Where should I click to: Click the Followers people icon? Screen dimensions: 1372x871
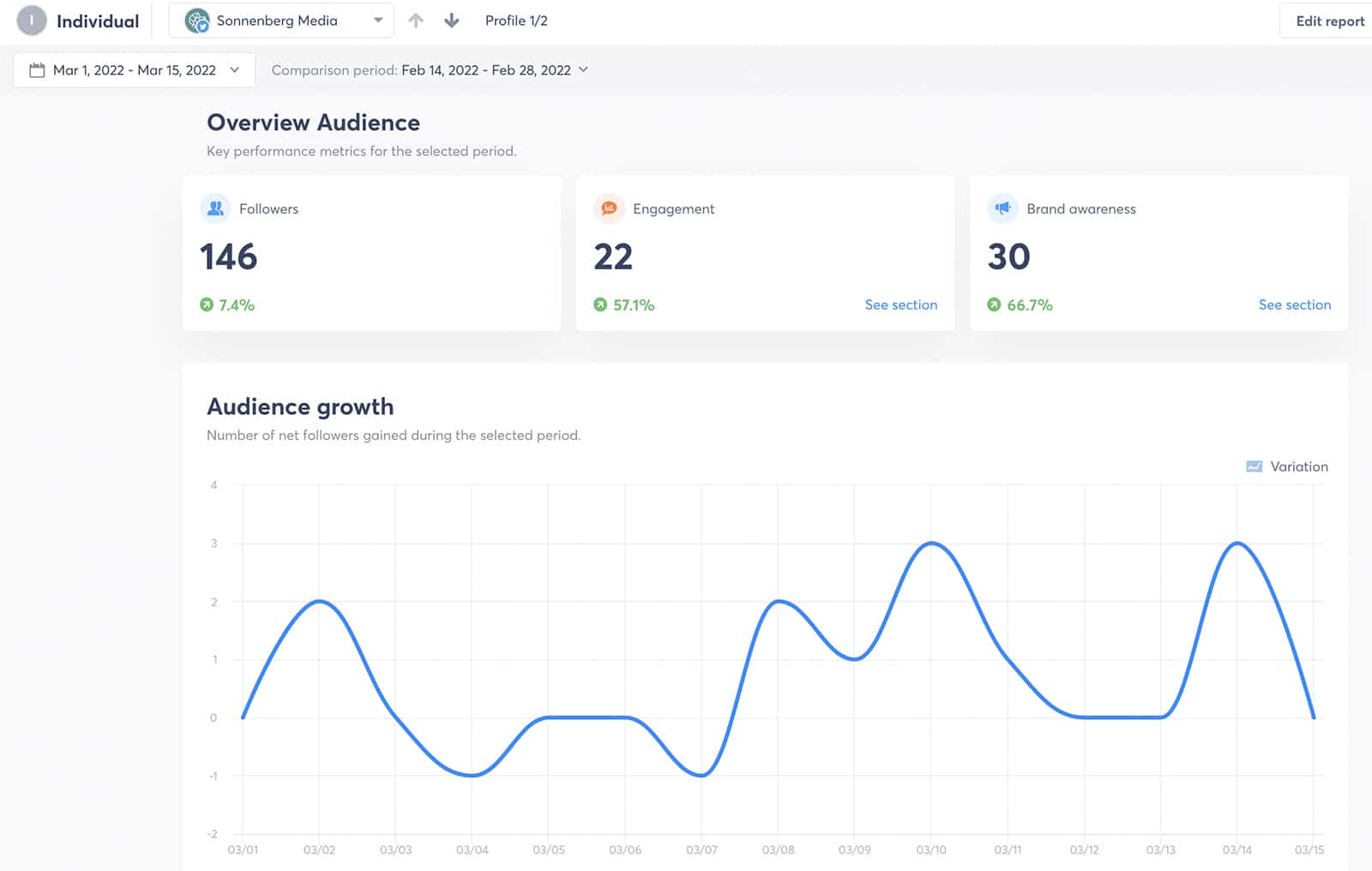point(215,208)
